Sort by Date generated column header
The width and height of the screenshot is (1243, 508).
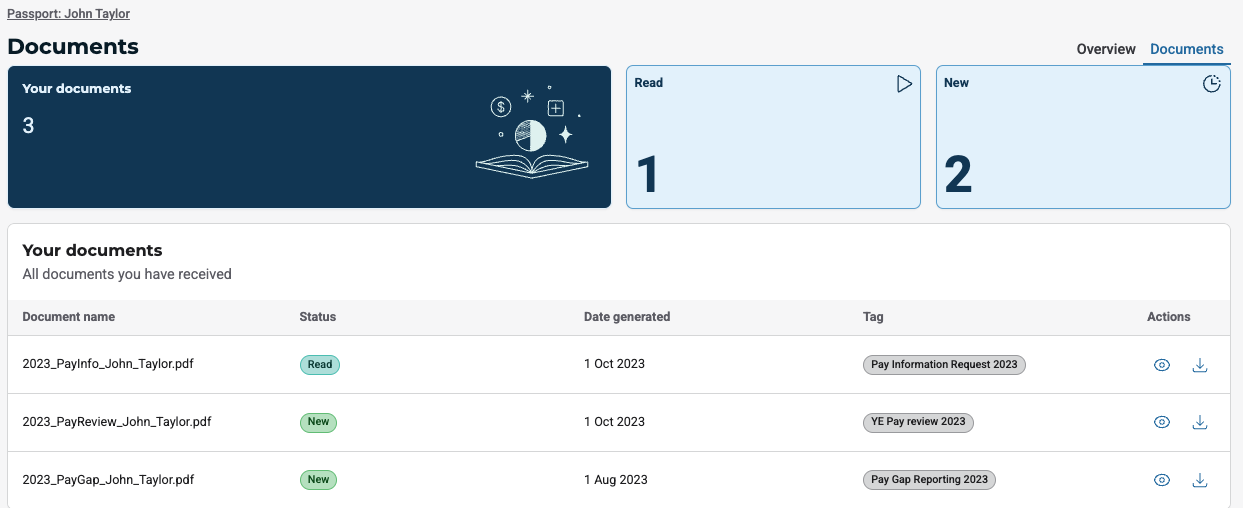point(627,317)
